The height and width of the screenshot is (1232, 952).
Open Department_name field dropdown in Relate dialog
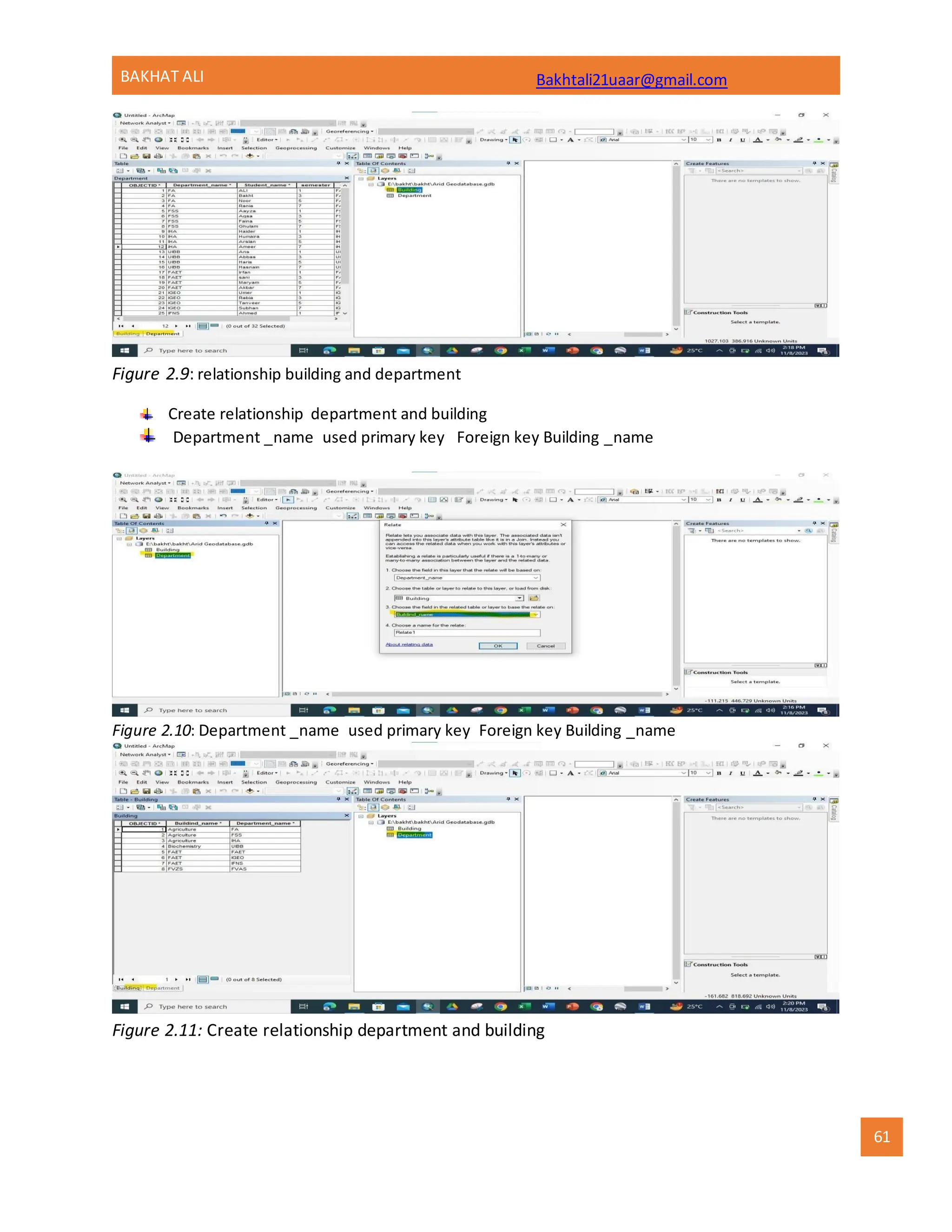point(536,577)
